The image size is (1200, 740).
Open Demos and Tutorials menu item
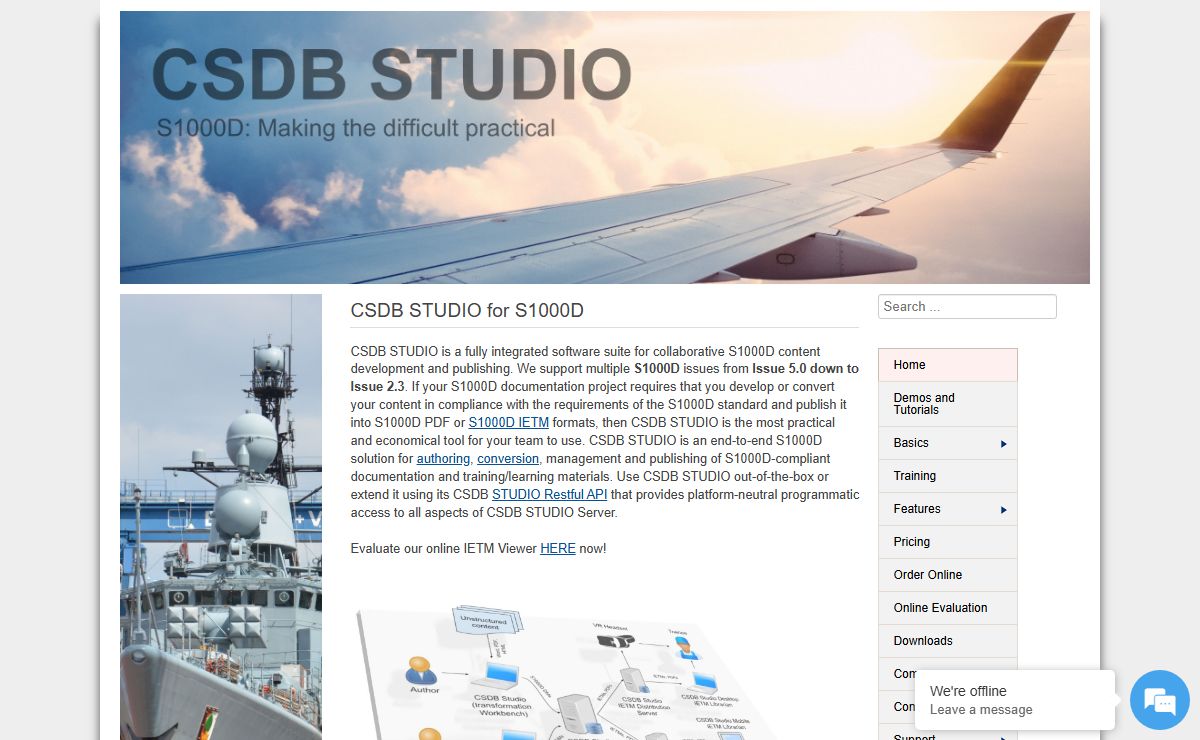(947, 404)
